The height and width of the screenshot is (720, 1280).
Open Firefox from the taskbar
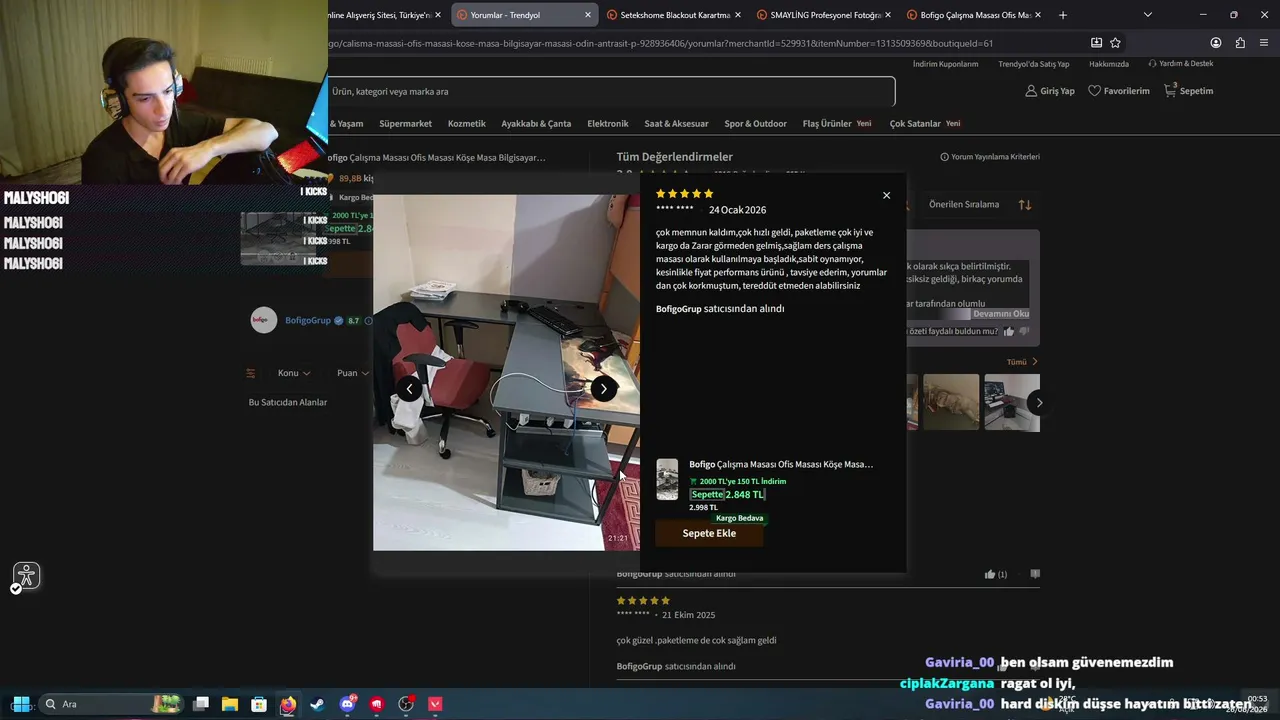tap(288, 704)
